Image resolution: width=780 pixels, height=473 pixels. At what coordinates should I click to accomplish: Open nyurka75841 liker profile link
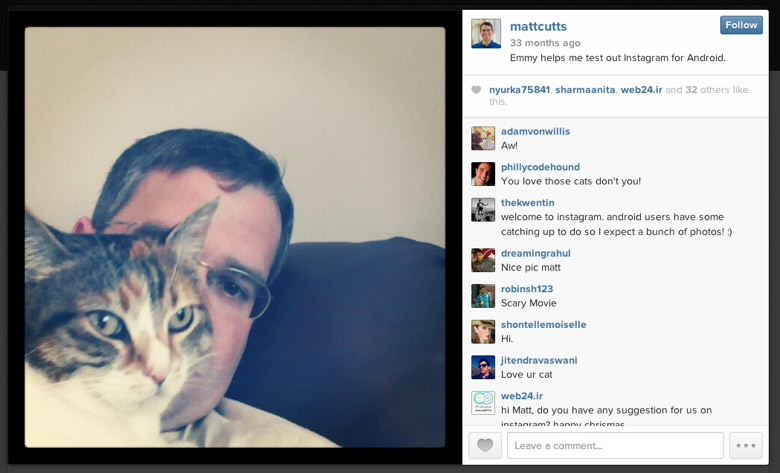pyautogui.click(x=519, y=90)
